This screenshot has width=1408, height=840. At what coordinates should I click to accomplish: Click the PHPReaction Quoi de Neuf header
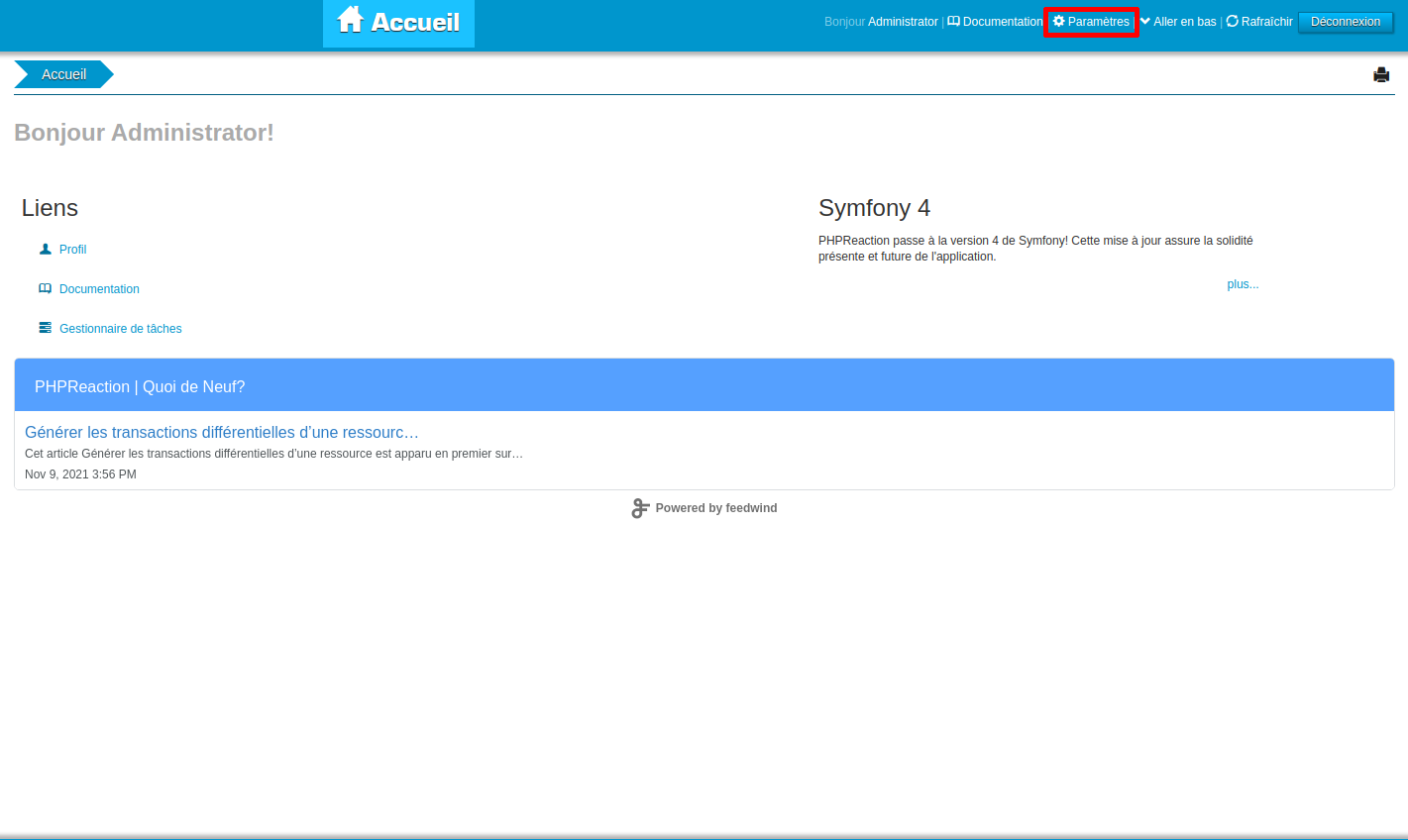(140, 387)
